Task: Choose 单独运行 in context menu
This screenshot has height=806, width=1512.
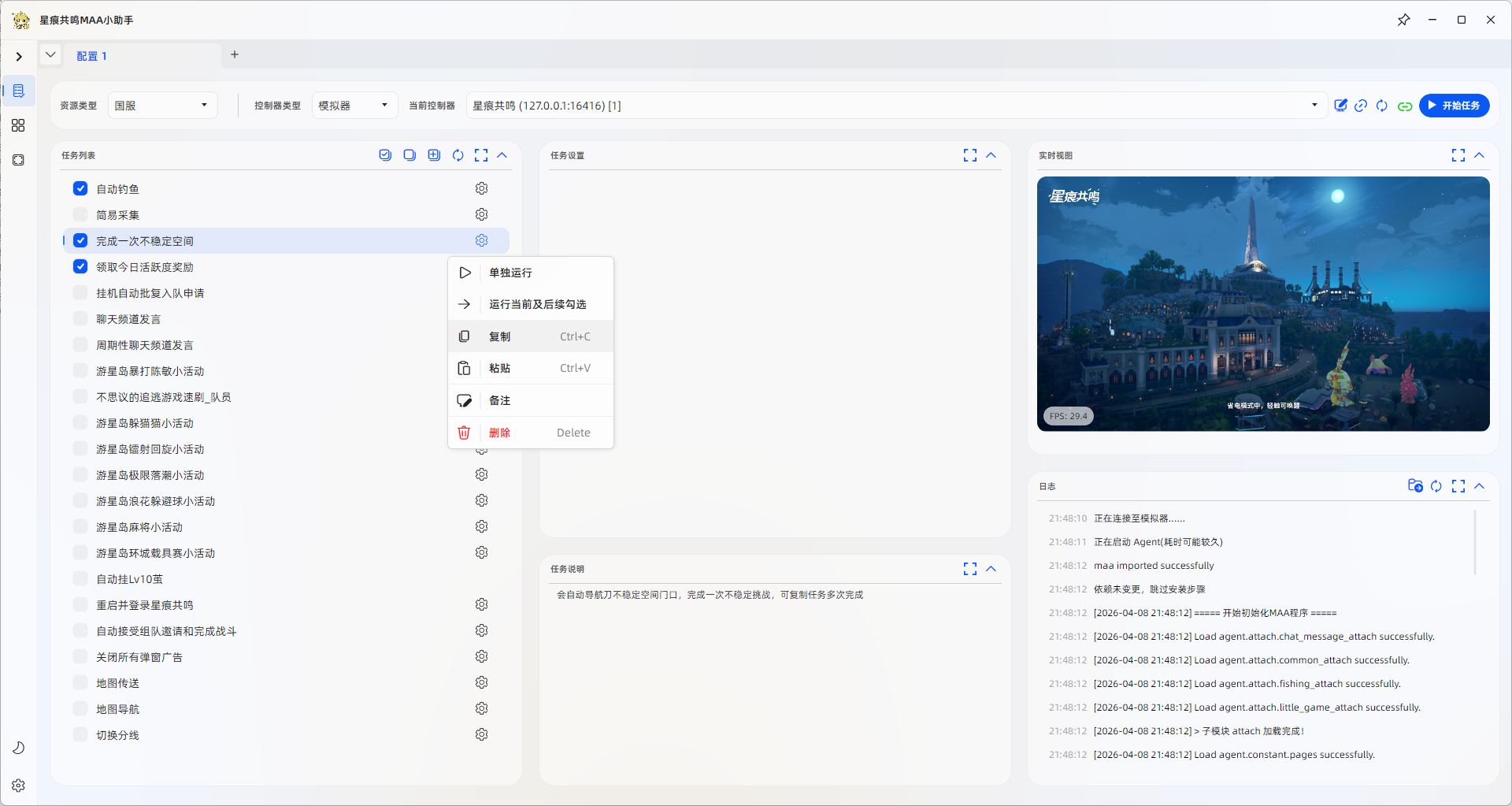Action: click(531, 273)
